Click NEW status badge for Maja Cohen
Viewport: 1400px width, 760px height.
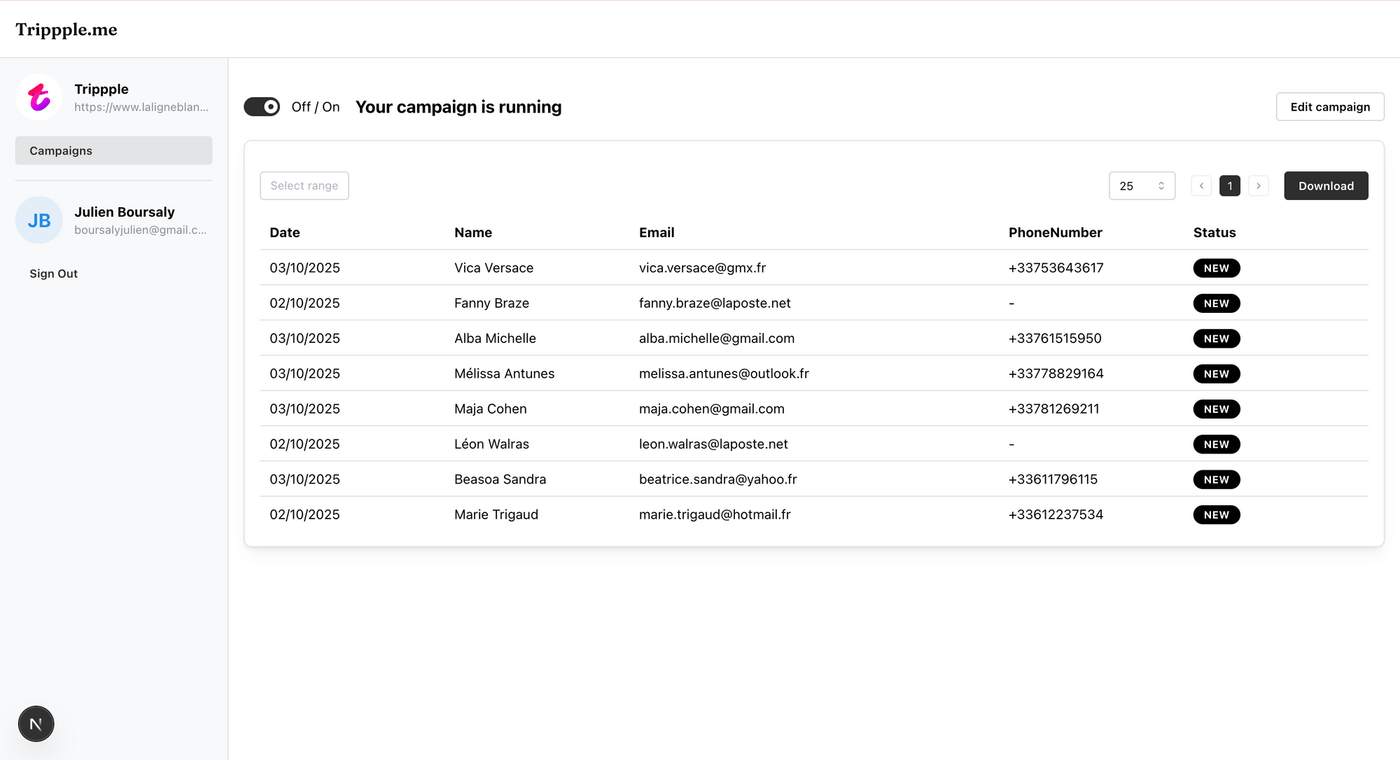click(1216, 409)
